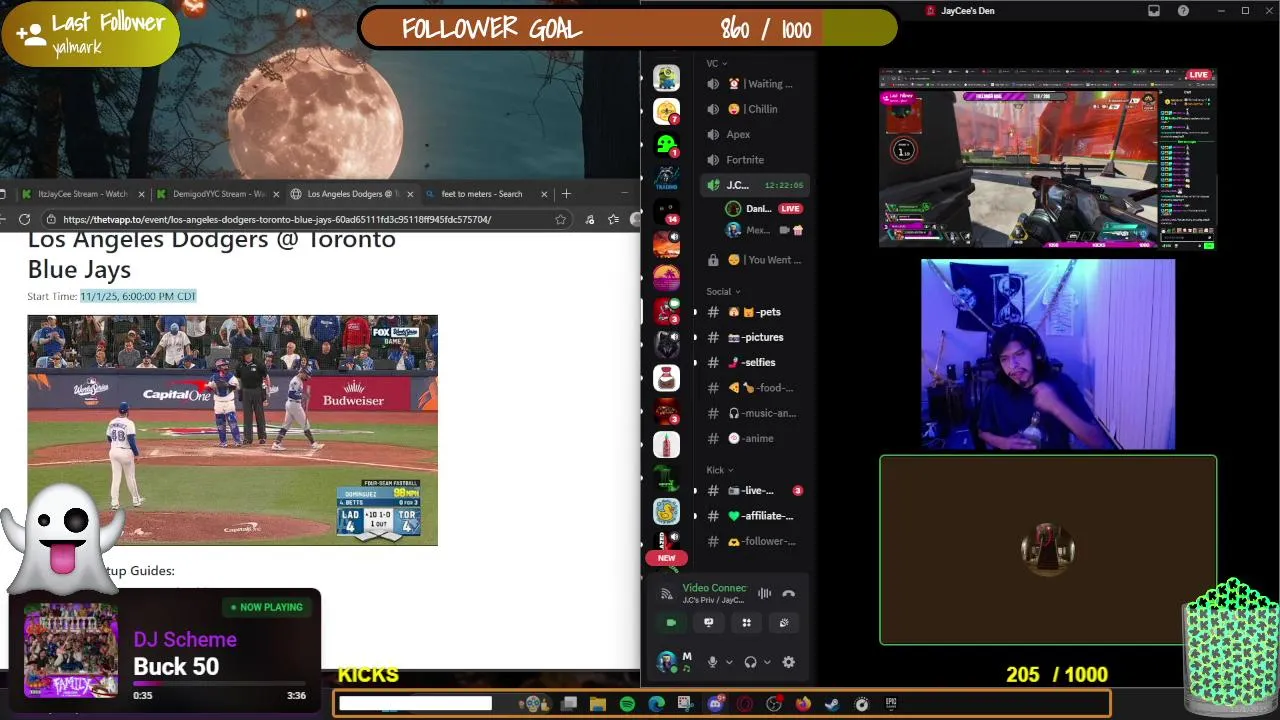1280x720 pixels.
Task: Close the ItzJayCee Stream tab
Action: (141, 194)
